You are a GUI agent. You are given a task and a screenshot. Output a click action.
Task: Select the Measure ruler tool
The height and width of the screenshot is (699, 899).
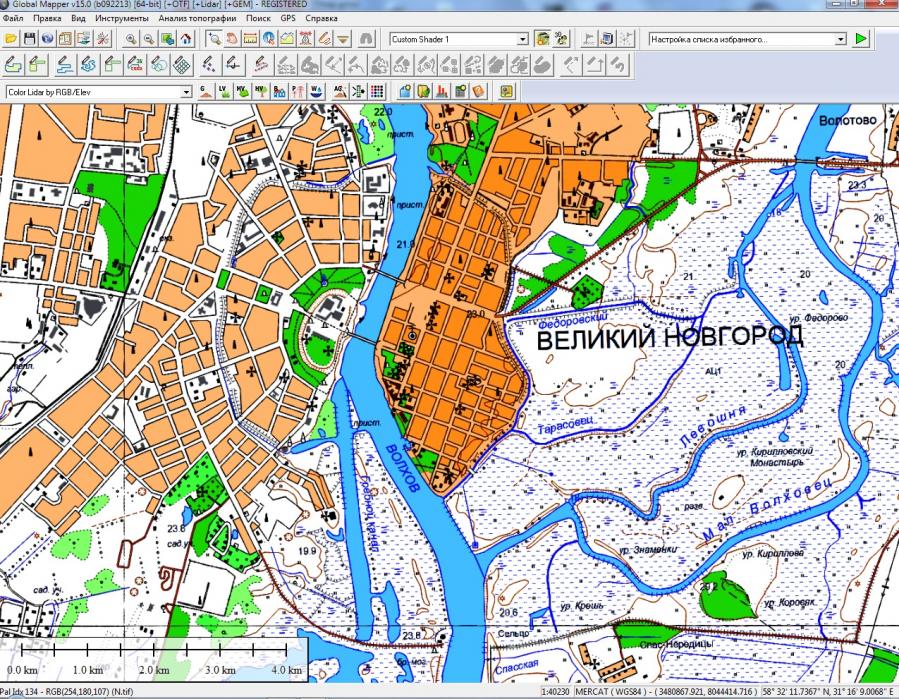pyautogui.click(x=250, y=38)
